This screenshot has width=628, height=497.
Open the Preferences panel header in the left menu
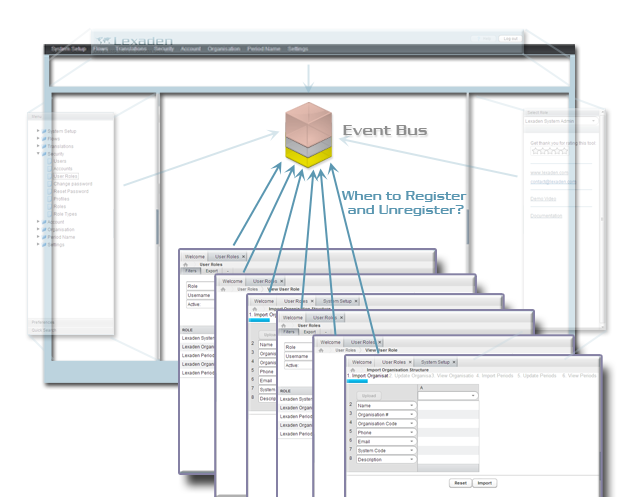(71, 322)
